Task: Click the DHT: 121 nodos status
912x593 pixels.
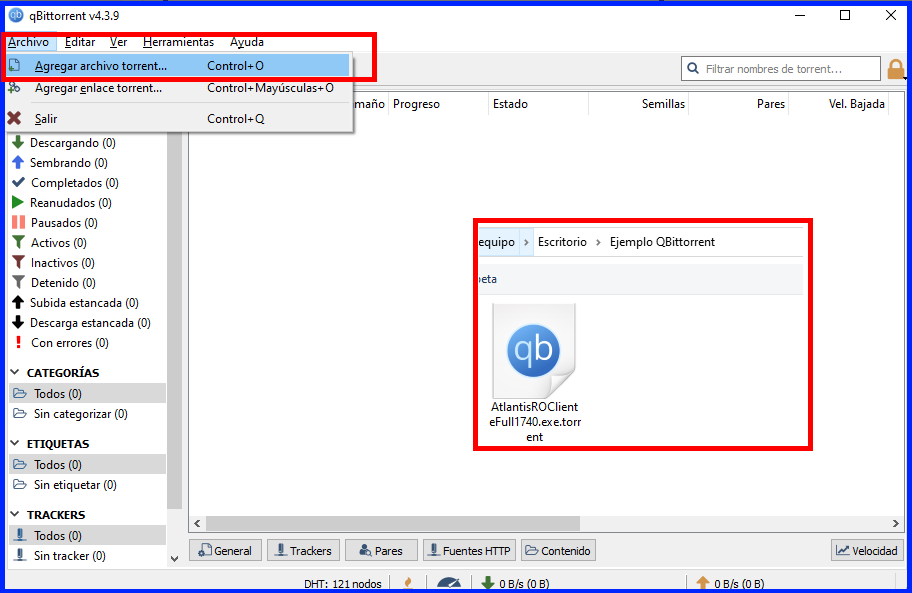Action: click(x=343, y=584)
